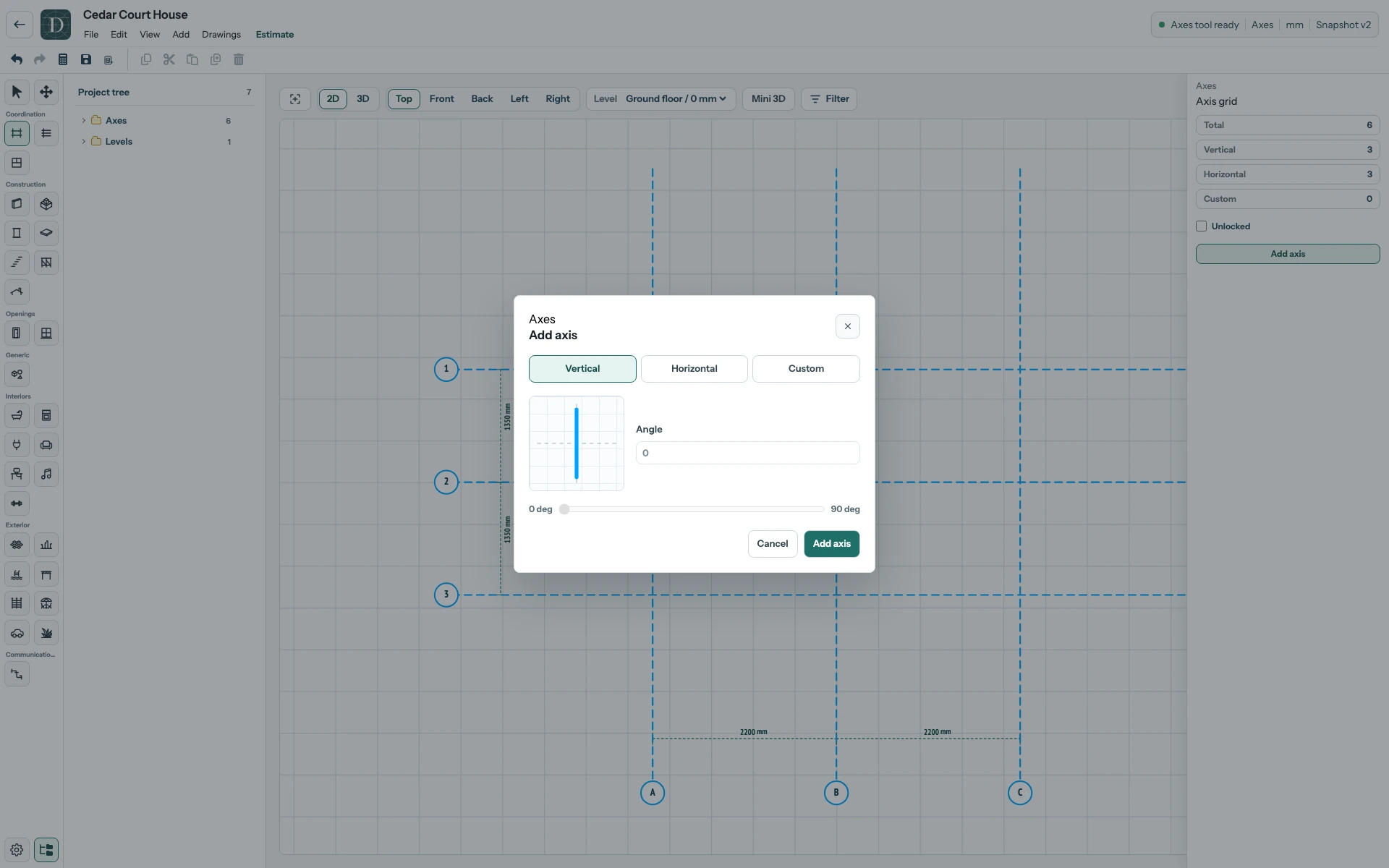Open the Estimate menu
1389x868 pixels.
[x=275, y=35]
